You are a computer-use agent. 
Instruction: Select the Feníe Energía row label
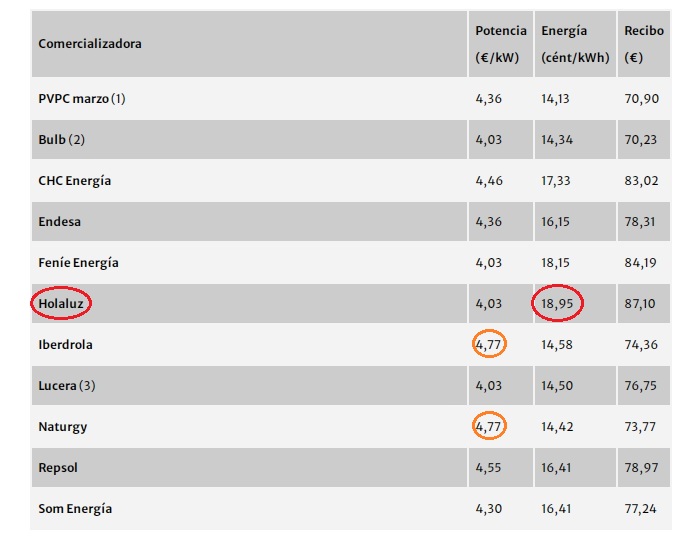(78, 263)
